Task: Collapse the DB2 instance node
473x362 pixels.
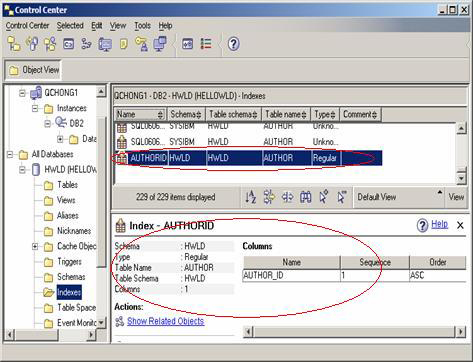Action: pos(48,124)
